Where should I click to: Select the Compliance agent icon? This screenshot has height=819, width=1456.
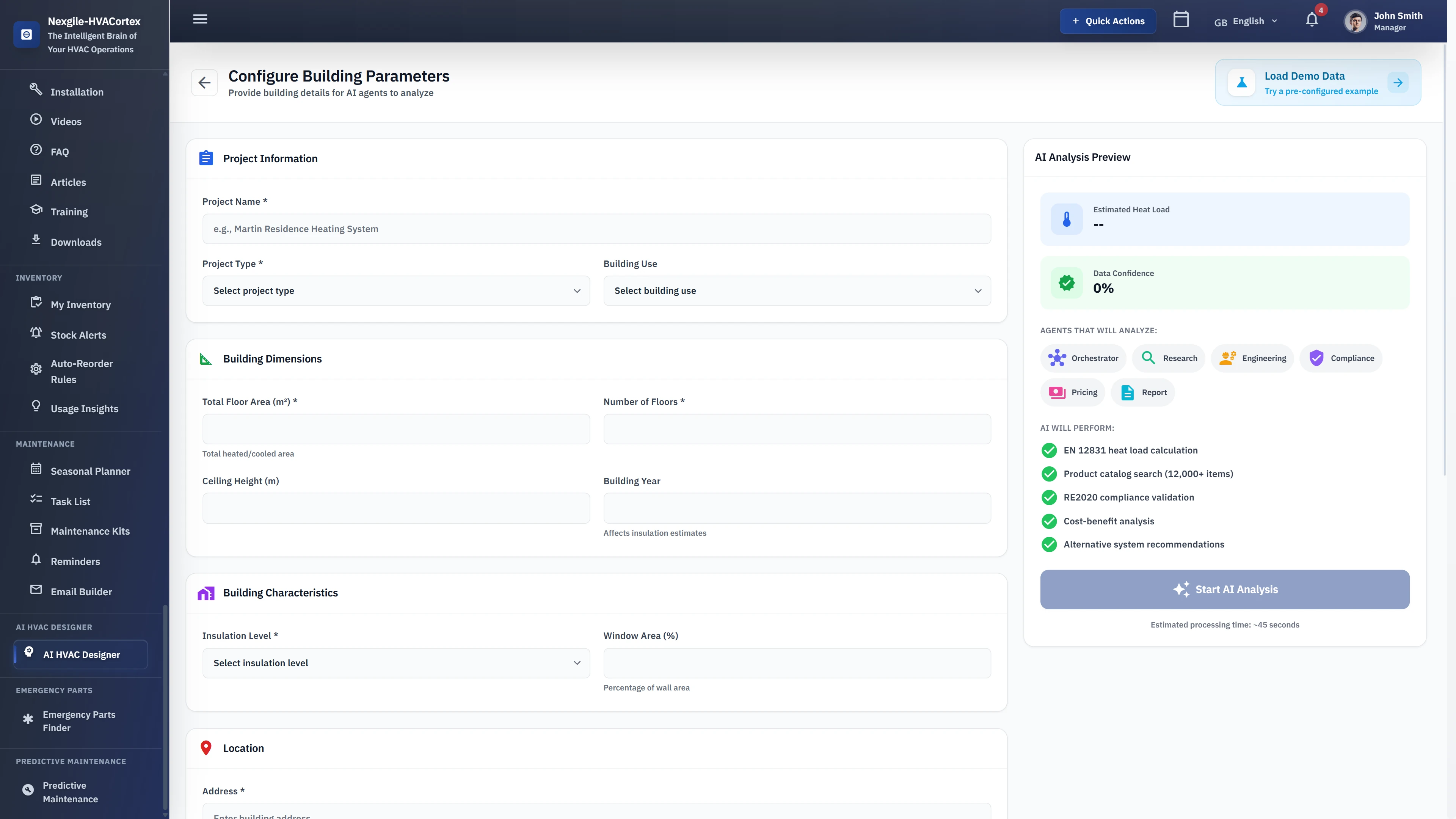(x=1317, y=358)
